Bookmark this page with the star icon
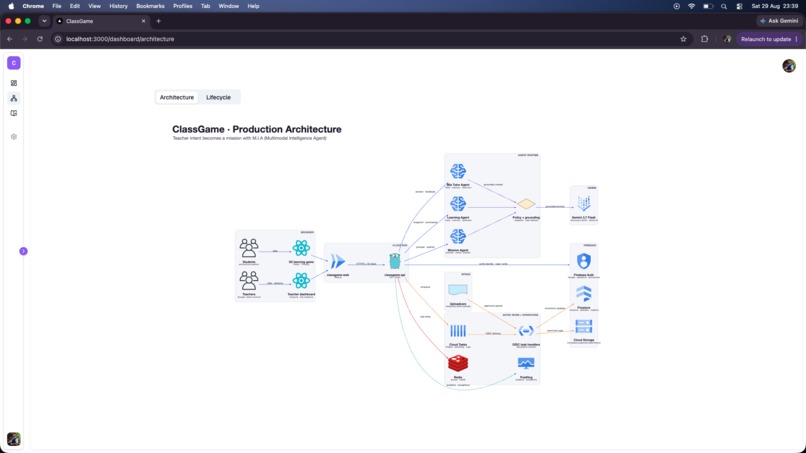 pyautogui.click(x=683, y=39)
